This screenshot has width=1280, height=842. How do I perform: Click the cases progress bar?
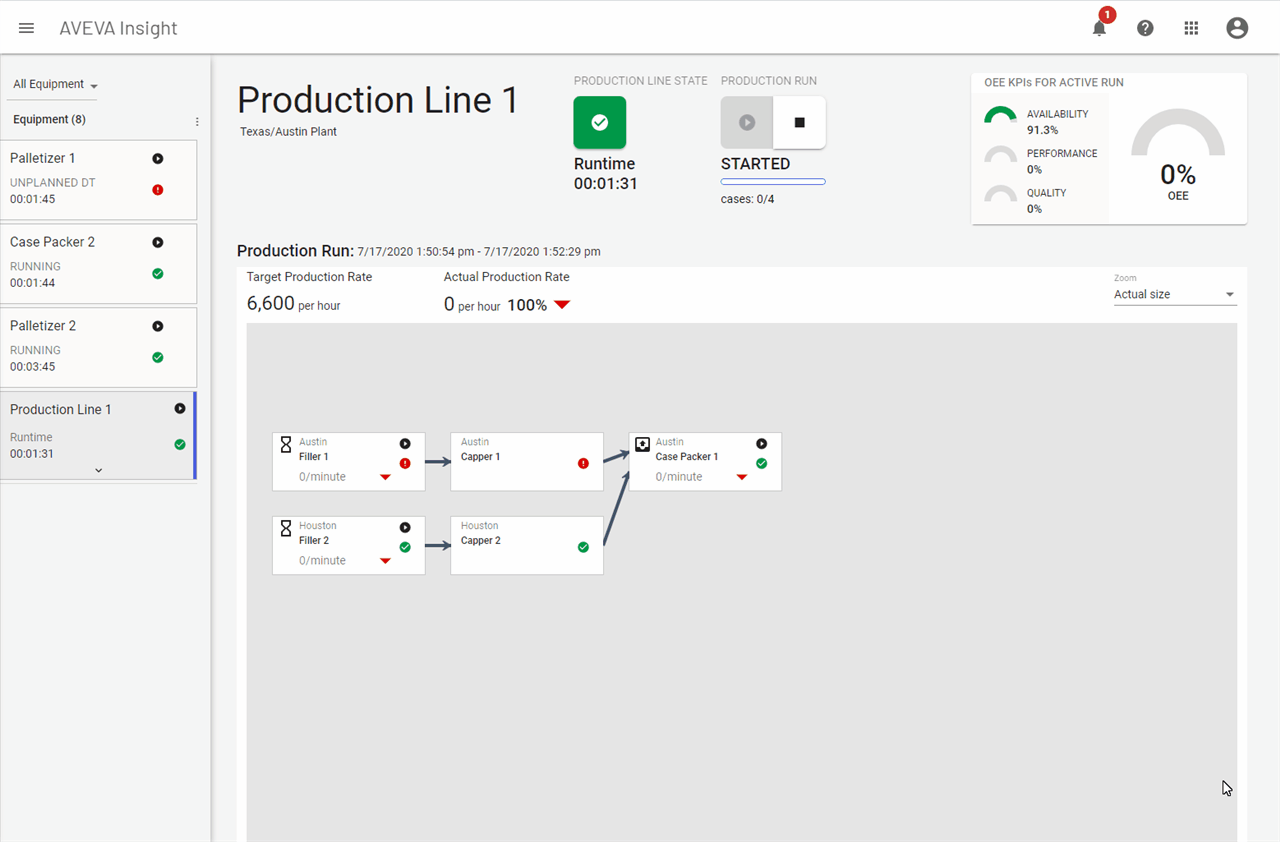[x=773, y=182]
